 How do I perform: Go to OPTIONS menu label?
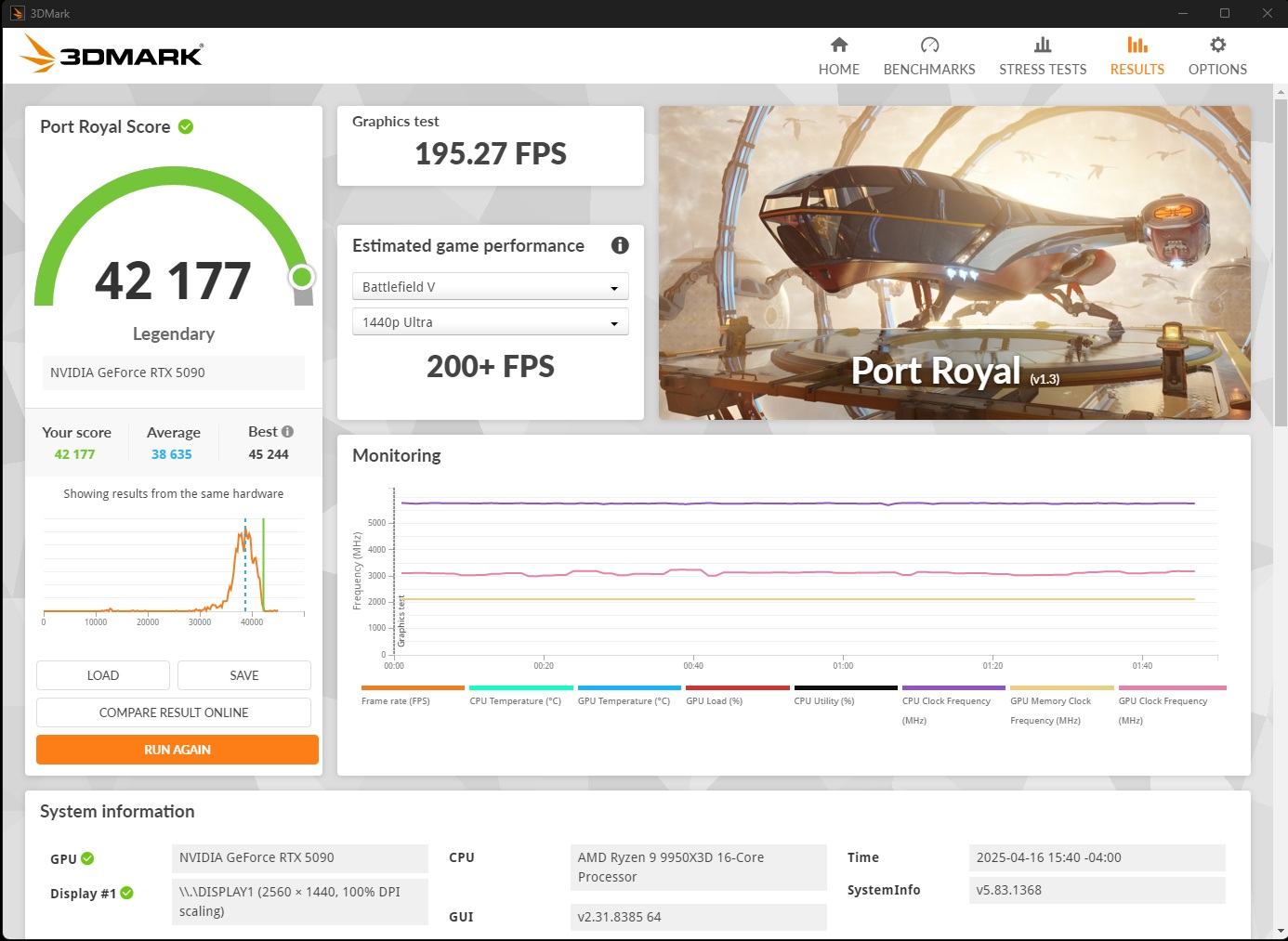point(1217,69)
